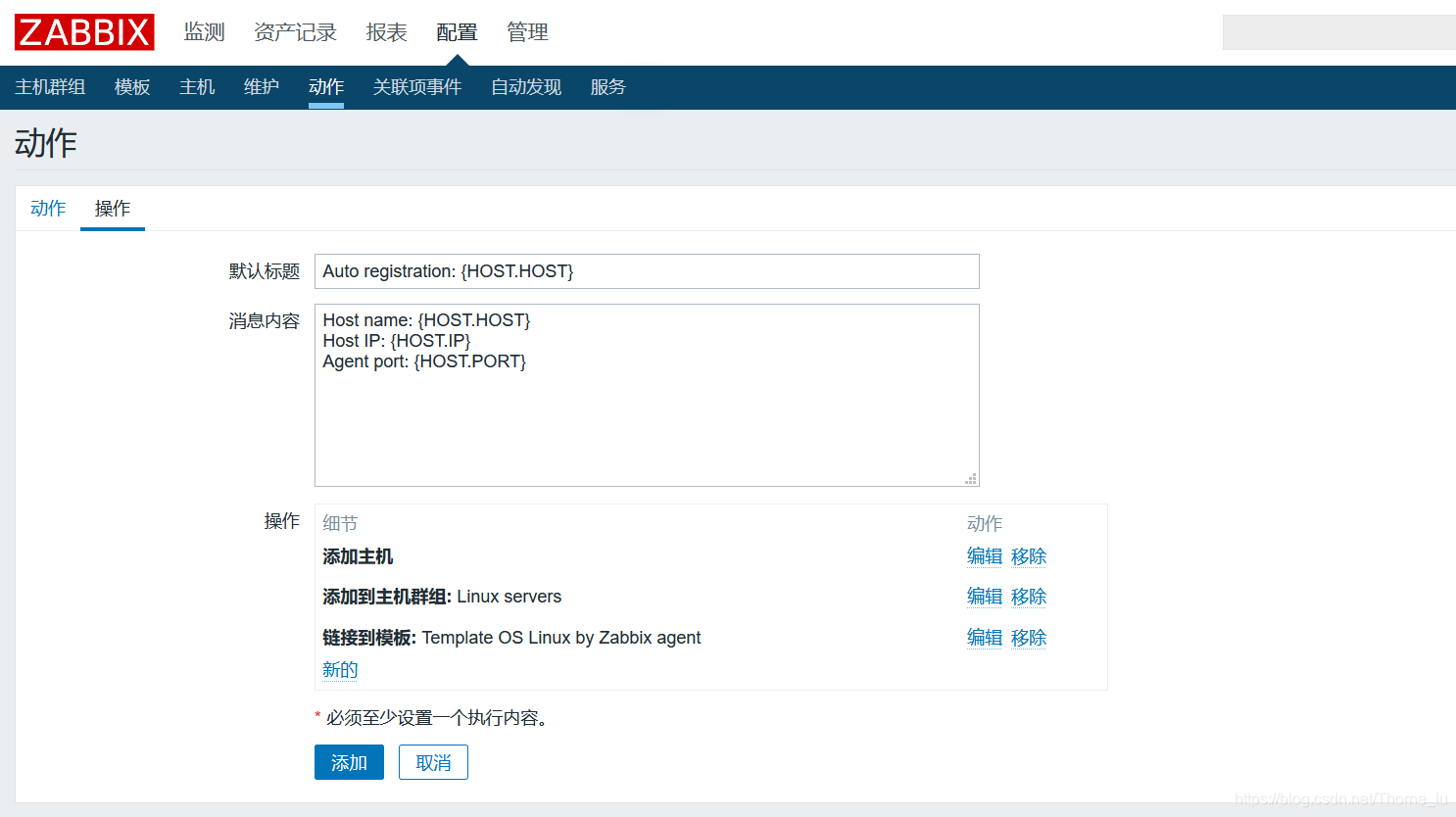Edit the 添加主机 operation
1456x817 pixels.
pos(985,556)
